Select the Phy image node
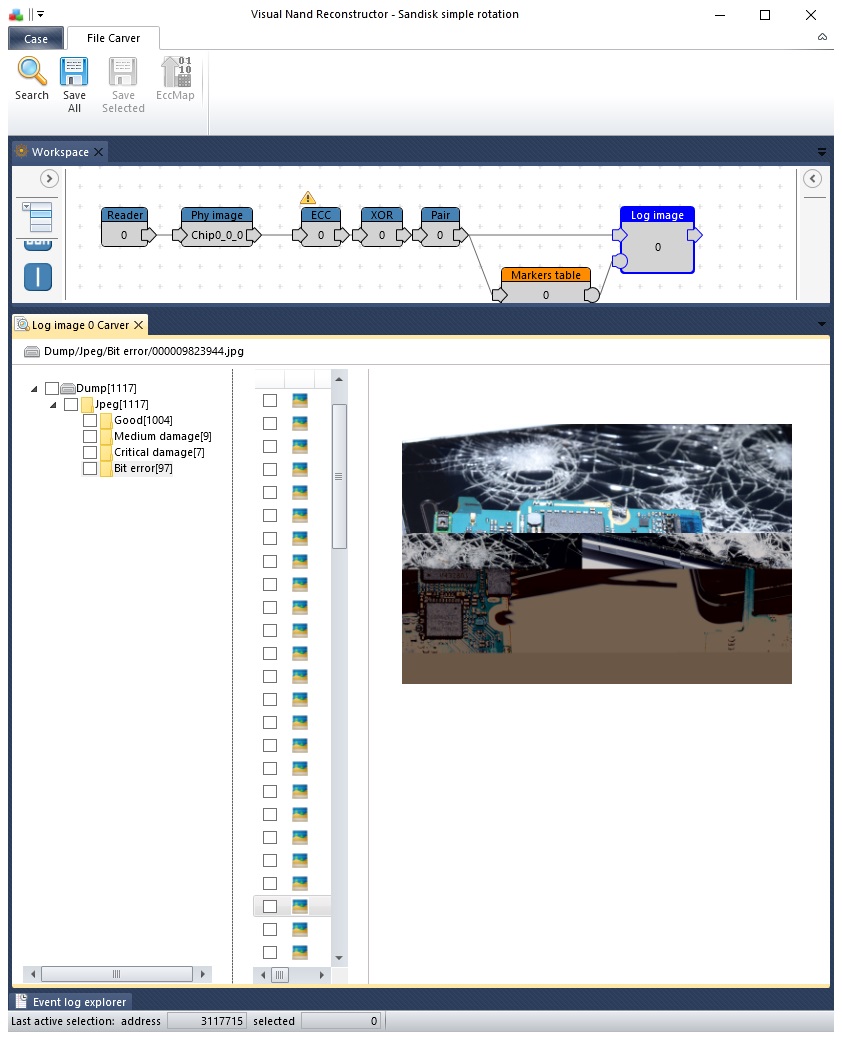This screenshot has height=1040, width=842. point(217,227)
